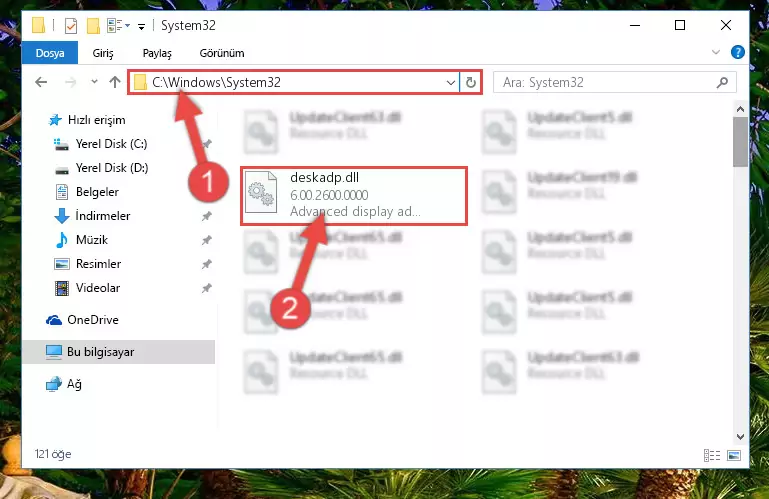
Task: Click the pin icon next to Müzik
Action: (207, 240)
